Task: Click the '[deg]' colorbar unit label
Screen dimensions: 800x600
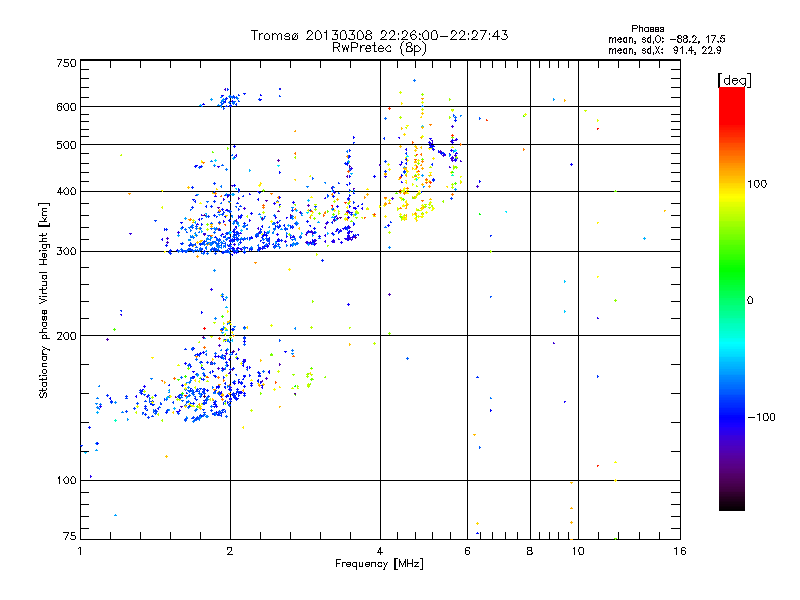Action: tap(734, 80)
